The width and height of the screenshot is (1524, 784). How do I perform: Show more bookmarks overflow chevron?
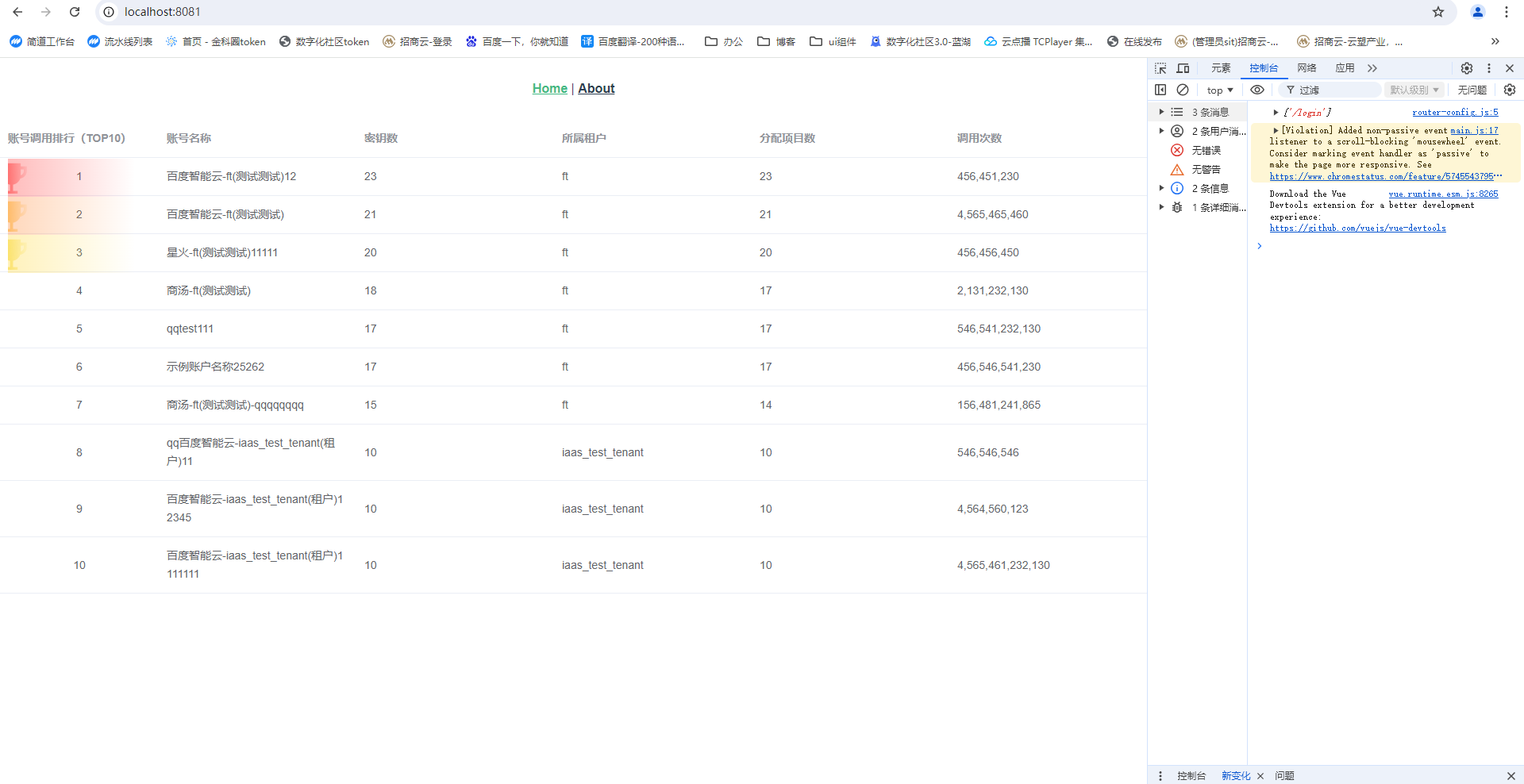pos(1495,41)
